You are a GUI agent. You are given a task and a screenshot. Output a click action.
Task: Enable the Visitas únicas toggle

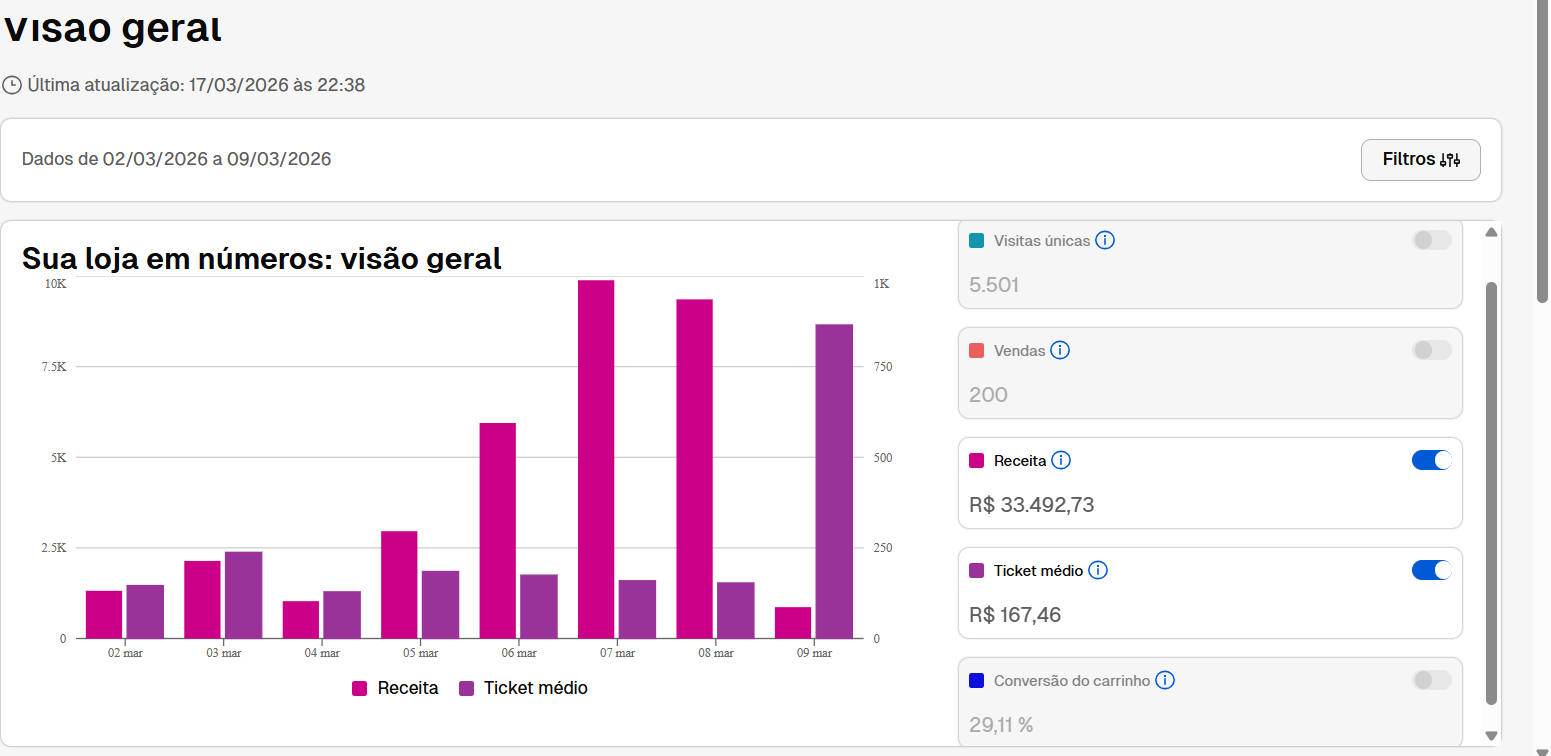point(1431,240)
